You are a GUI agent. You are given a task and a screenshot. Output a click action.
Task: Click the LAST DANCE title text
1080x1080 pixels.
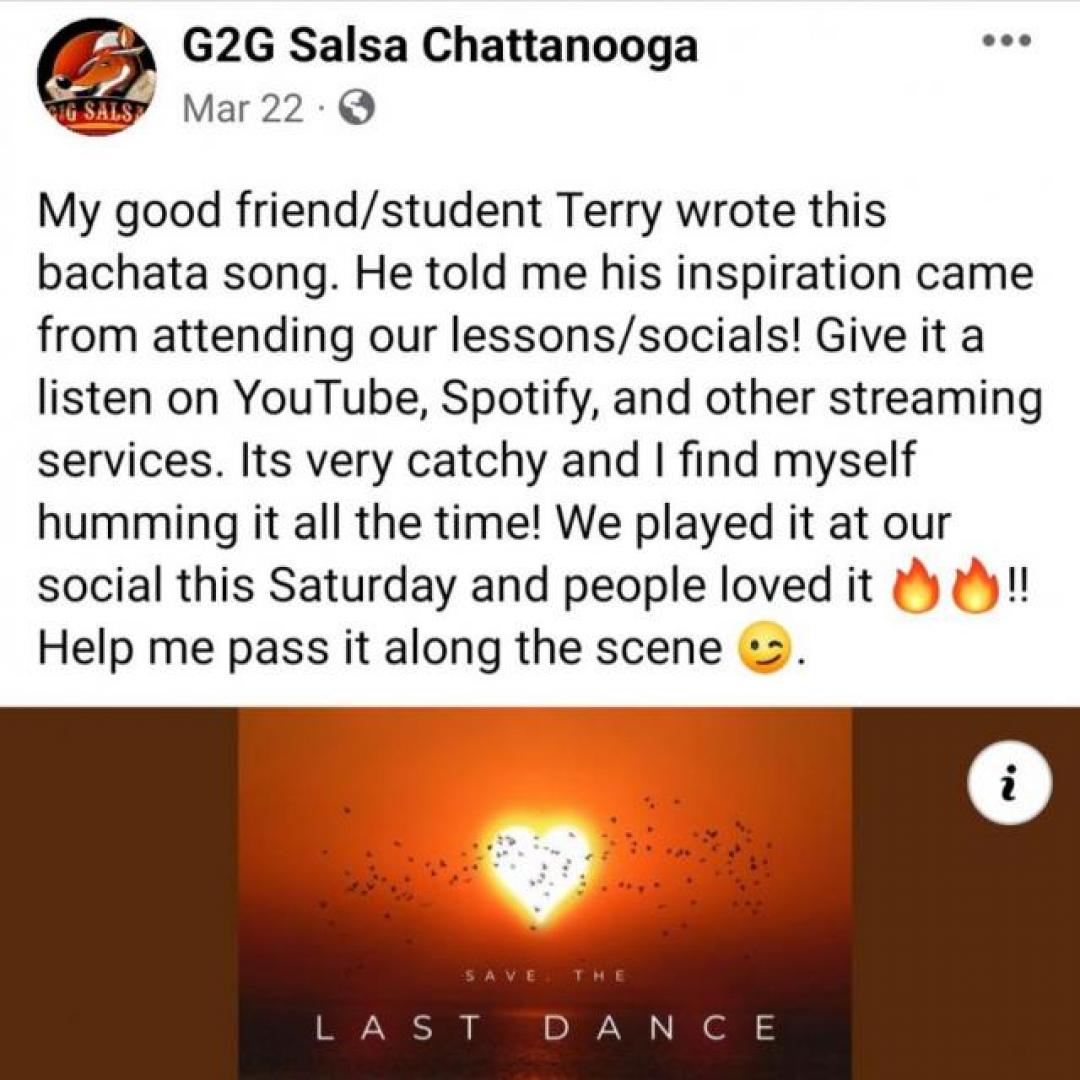pyautogui.click(x=545, y=1028)
